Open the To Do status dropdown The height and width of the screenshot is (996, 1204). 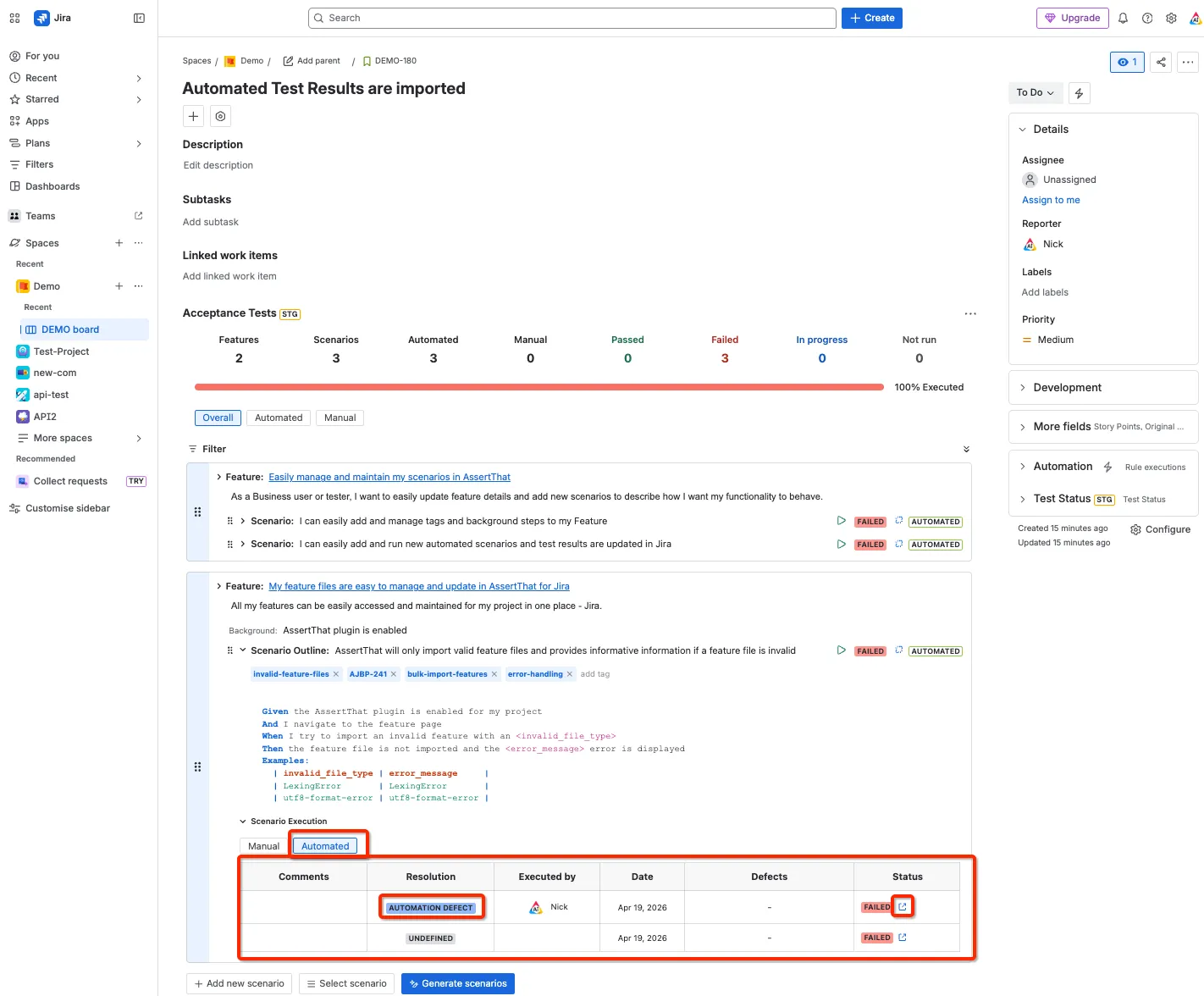pos(1035,93)
